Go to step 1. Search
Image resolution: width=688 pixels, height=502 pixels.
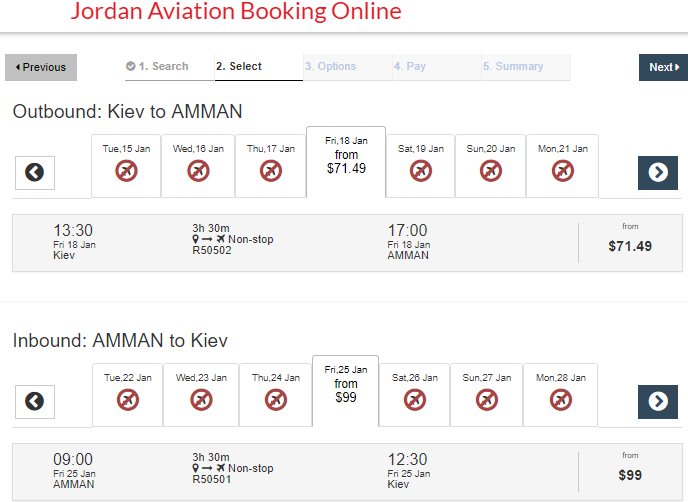[x=158, y=67]
